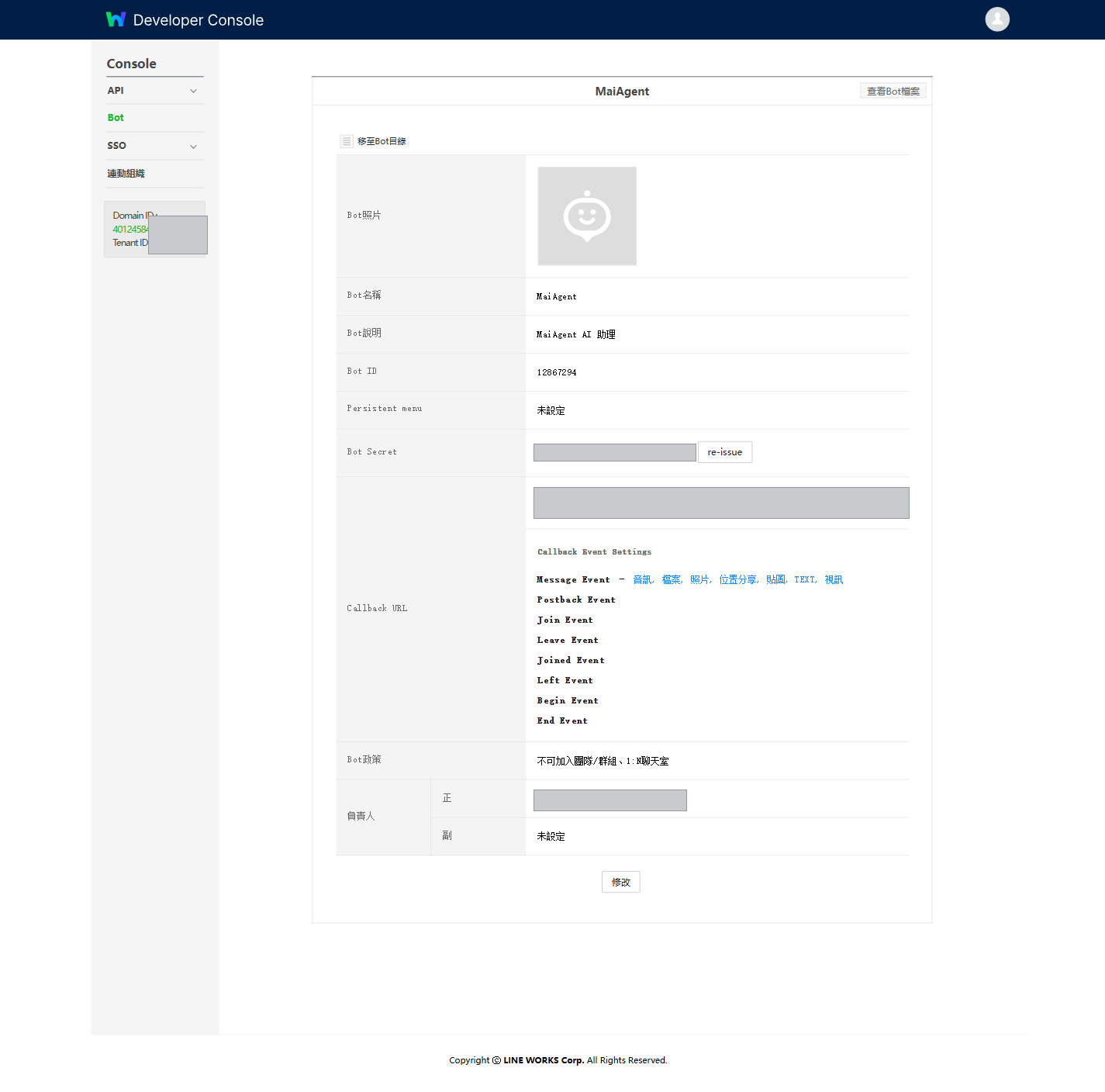Image resolution: width=1105 pixels, height=1092 pixels.
Task: Click the 照片 message event link
Action: pyautogui.click(x=699, y=579)
